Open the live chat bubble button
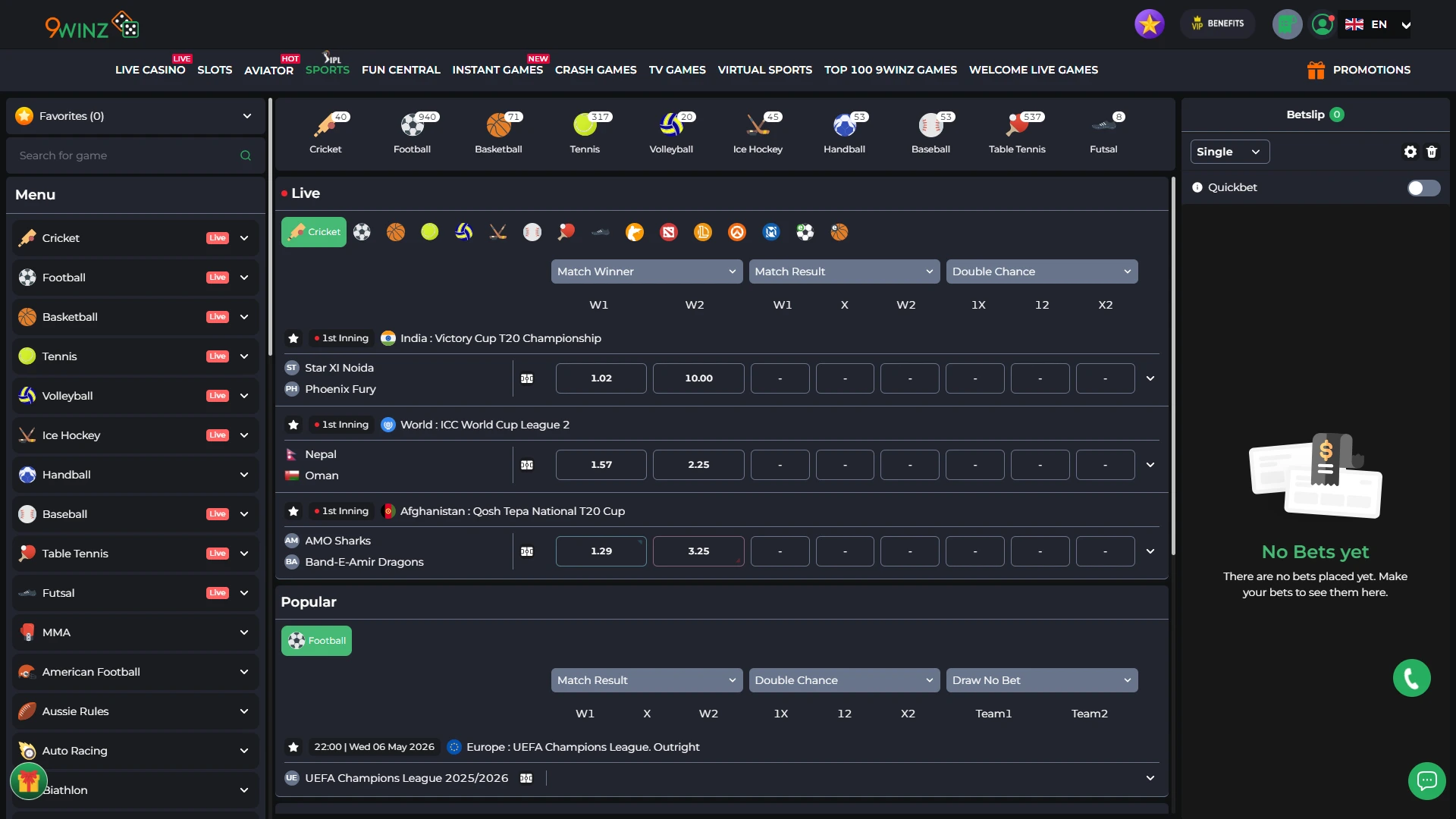 click(x=1427, y=781)
